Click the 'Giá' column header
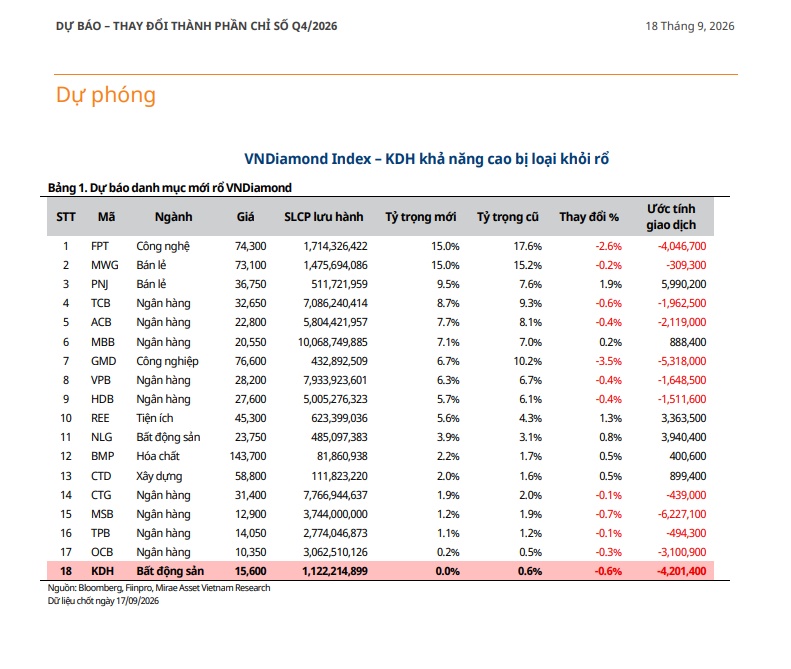The height and width of the screenshot is (669, 791). (x=246, y=217)
